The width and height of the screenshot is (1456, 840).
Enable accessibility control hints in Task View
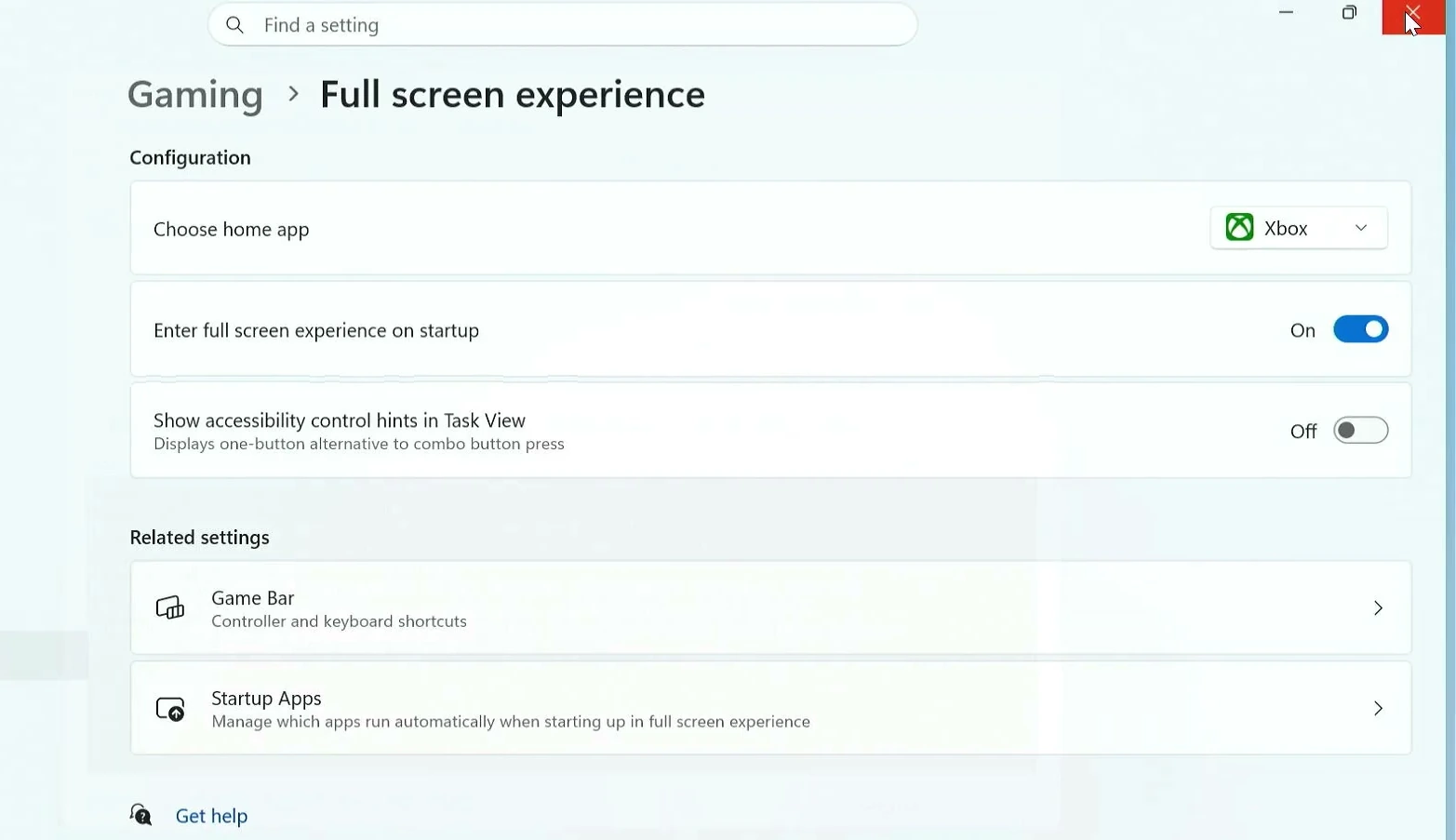pos(1360,431)
